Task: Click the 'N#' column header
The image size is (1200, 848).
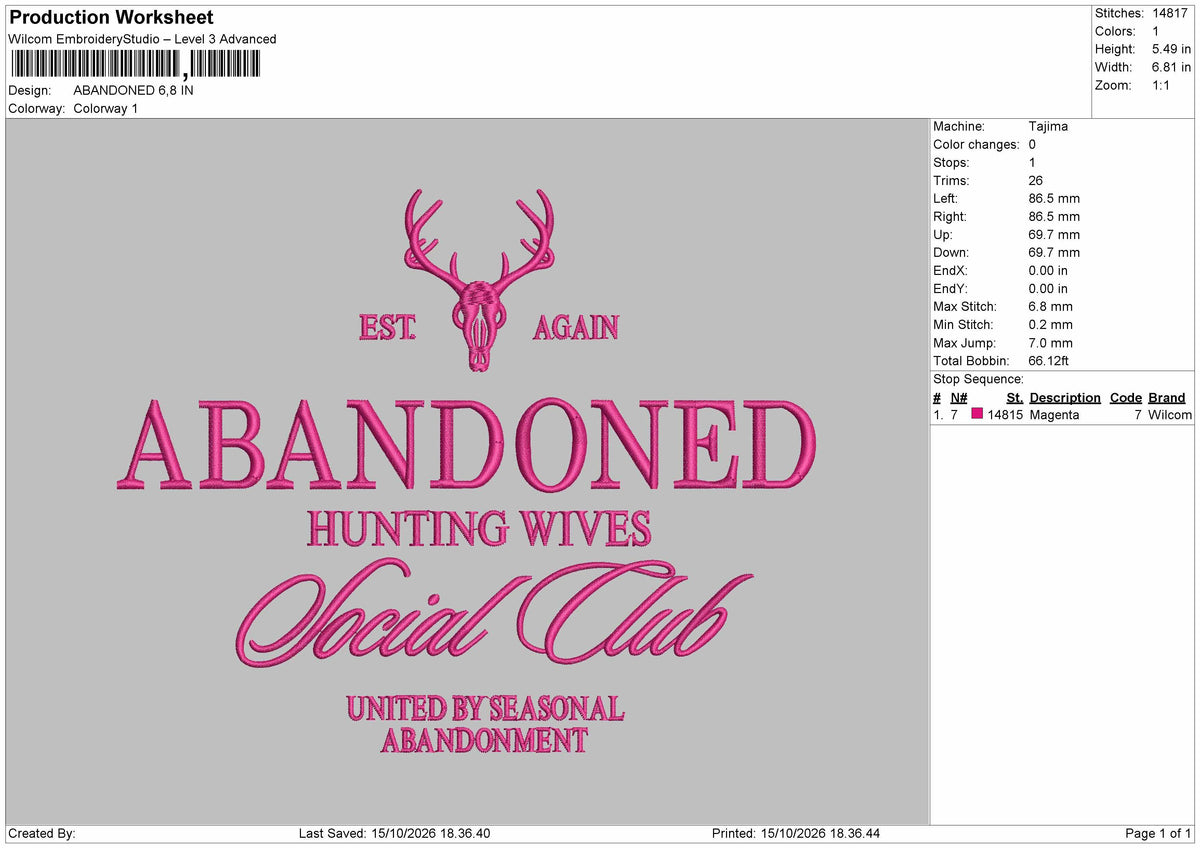Action: 959,397
